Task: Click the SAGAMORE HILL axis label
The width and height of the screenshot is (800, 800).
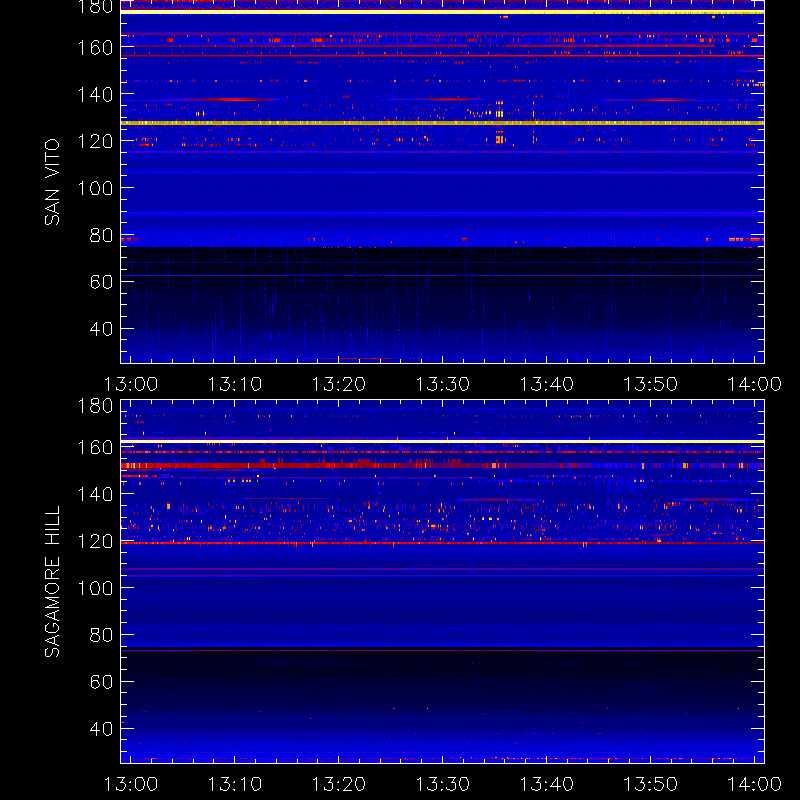Action: [52, 582]
